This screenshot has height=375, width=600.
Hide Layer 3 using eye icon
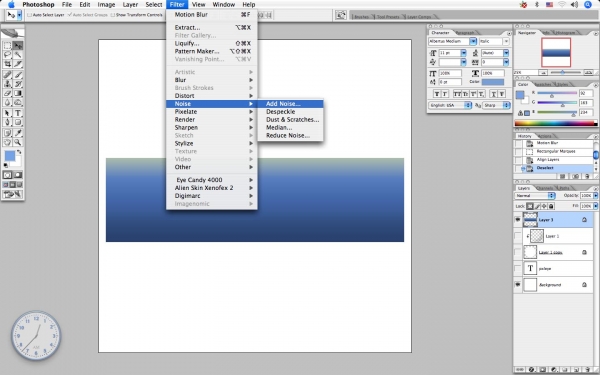point(518,220)
